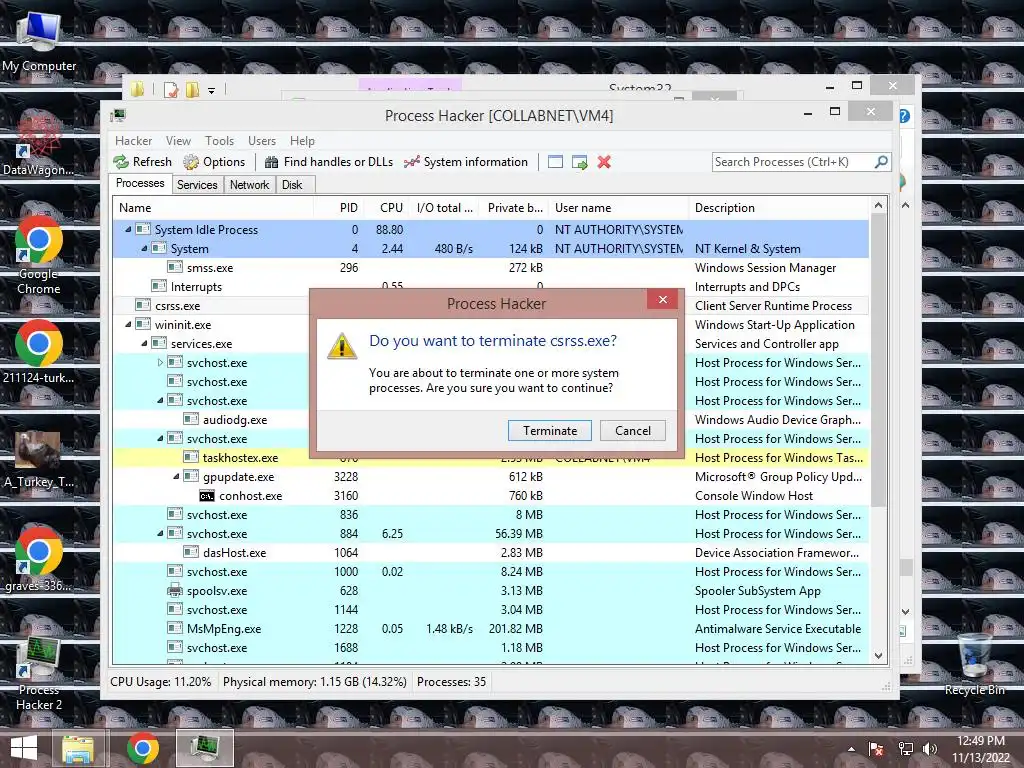The height and width of the screenshot is (768, 1024).
Task: Collapse svchost.exe parent of taskhostex.exe
Action: pyautogui.click(x=160, y=438)
